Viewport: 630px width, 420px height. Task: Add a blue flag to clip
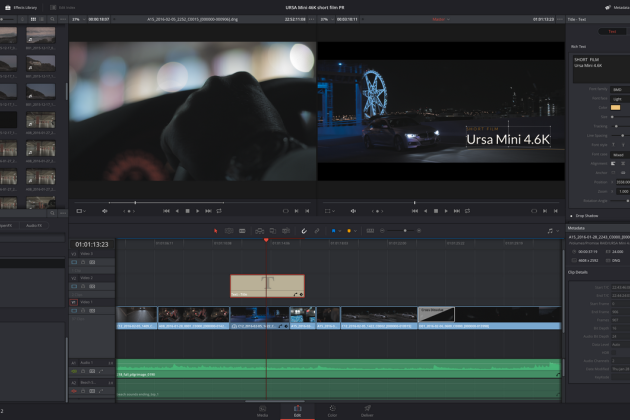(333, 231)
